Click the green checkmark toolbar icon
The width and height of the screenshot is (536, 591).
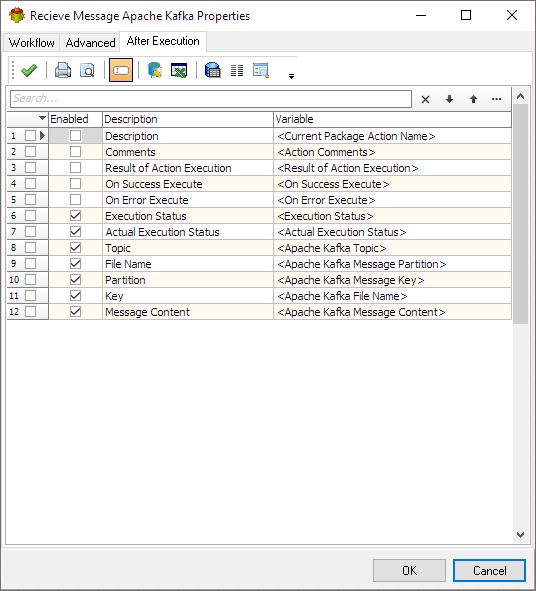29,70
